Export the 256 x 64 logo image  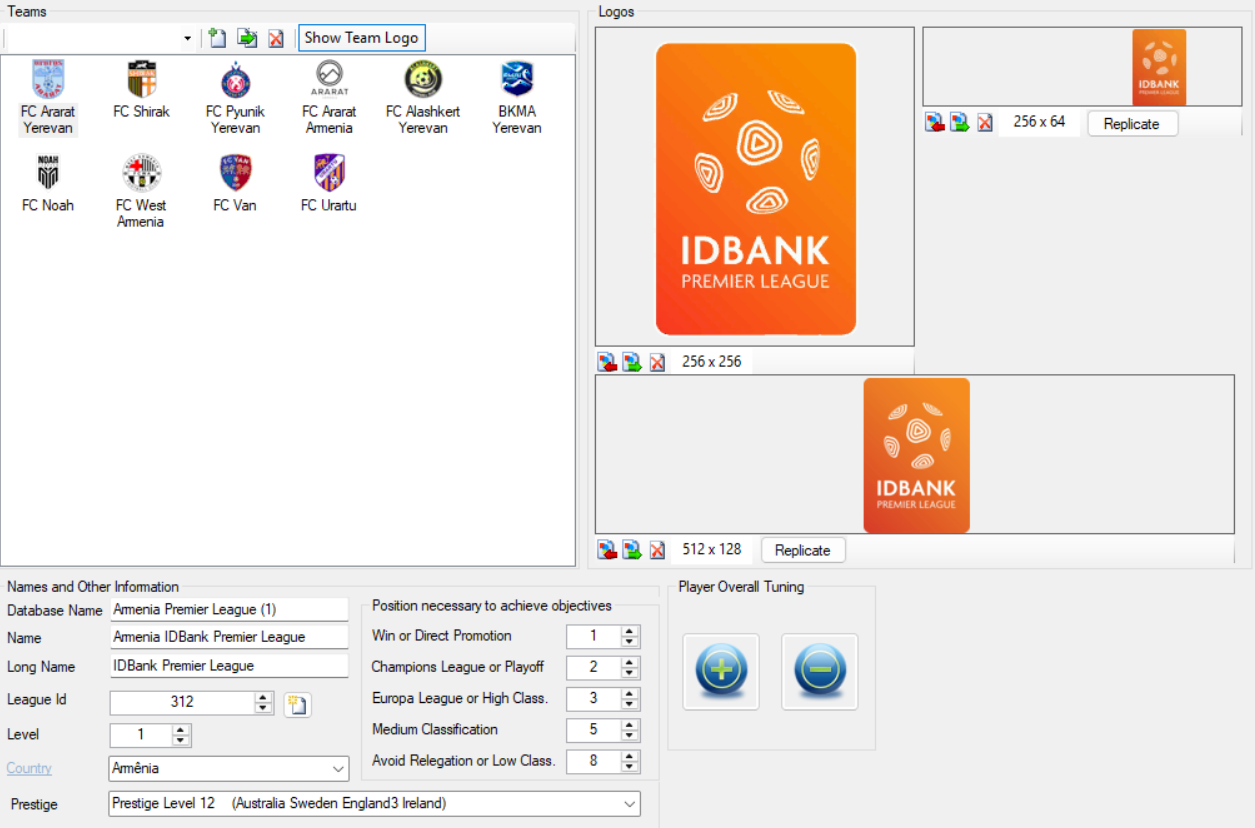pos(960,123)
